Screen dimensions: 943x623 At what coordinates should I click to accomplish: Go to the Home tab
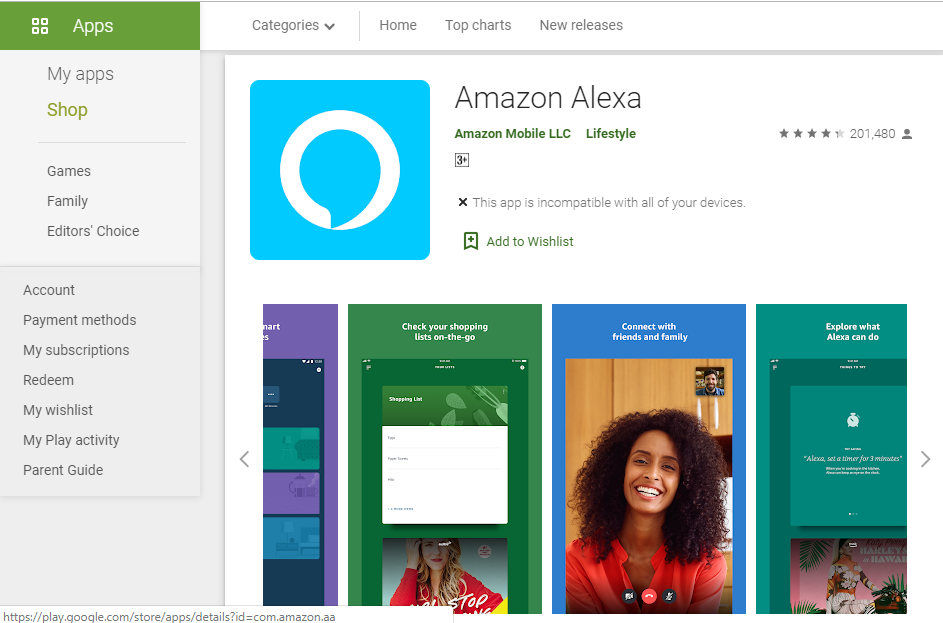point(398,25)
